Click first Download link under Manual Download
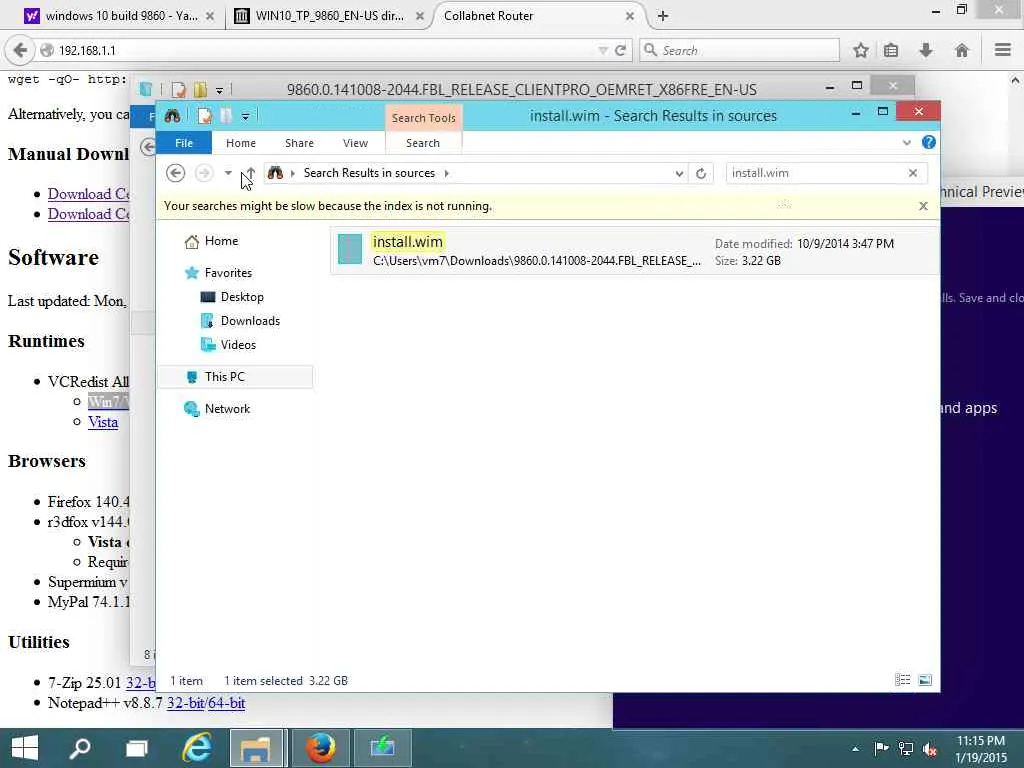The width and height of the screenshot is (1024, 768). [88, 194]
